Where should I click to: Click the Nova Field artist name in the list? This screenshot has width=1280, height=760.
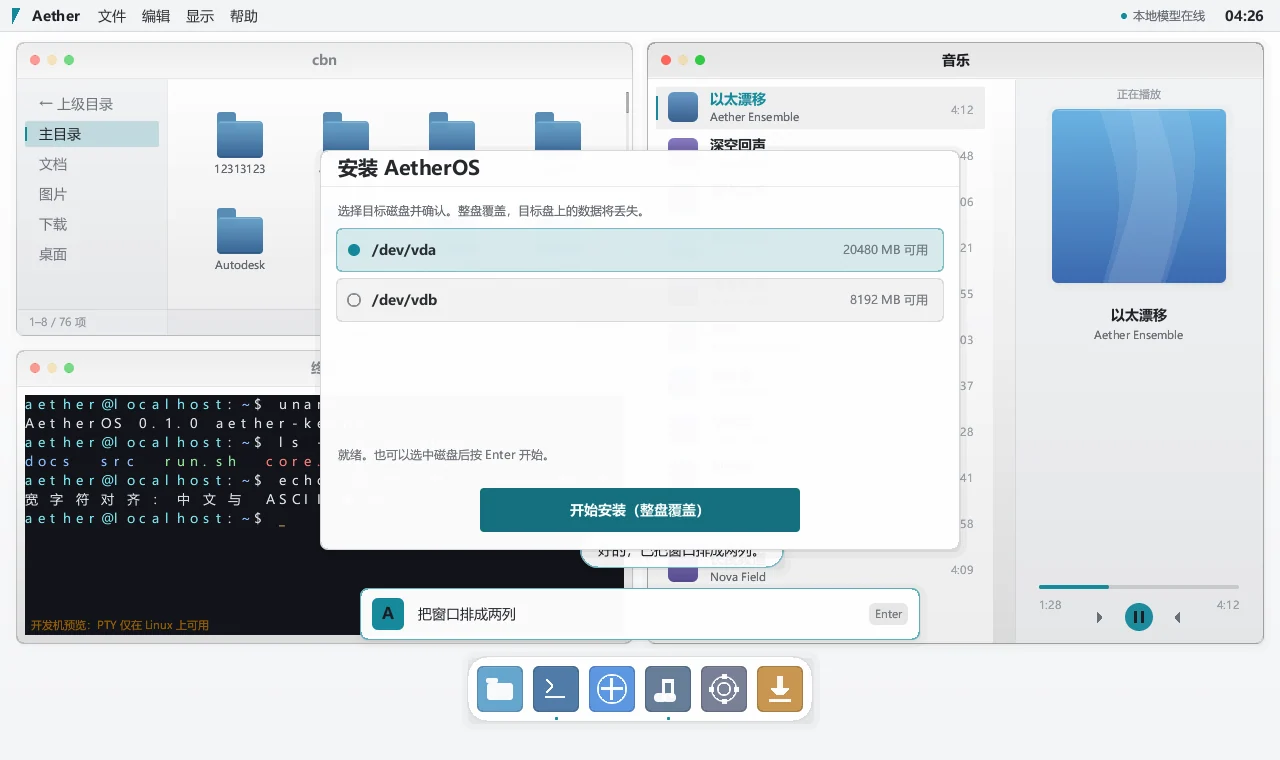pyautogui.click(x=738, y=577)
